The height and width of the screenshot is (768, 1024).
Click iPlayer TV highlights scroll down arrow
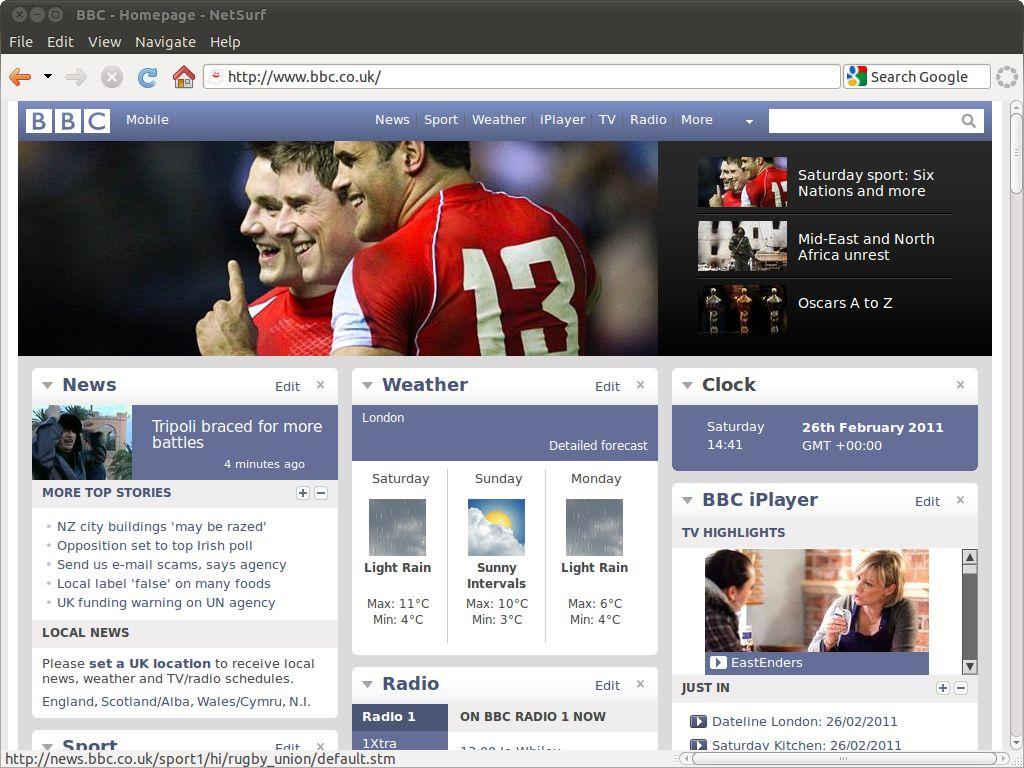pyautogui.click(x=970, y=667)
